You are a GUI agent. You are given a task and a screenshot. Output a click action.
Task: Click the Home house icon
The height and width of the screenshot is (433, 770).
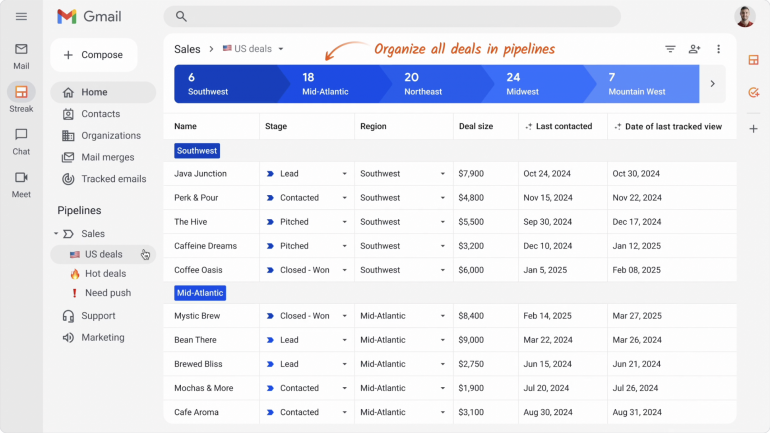[x=68, y=92]
